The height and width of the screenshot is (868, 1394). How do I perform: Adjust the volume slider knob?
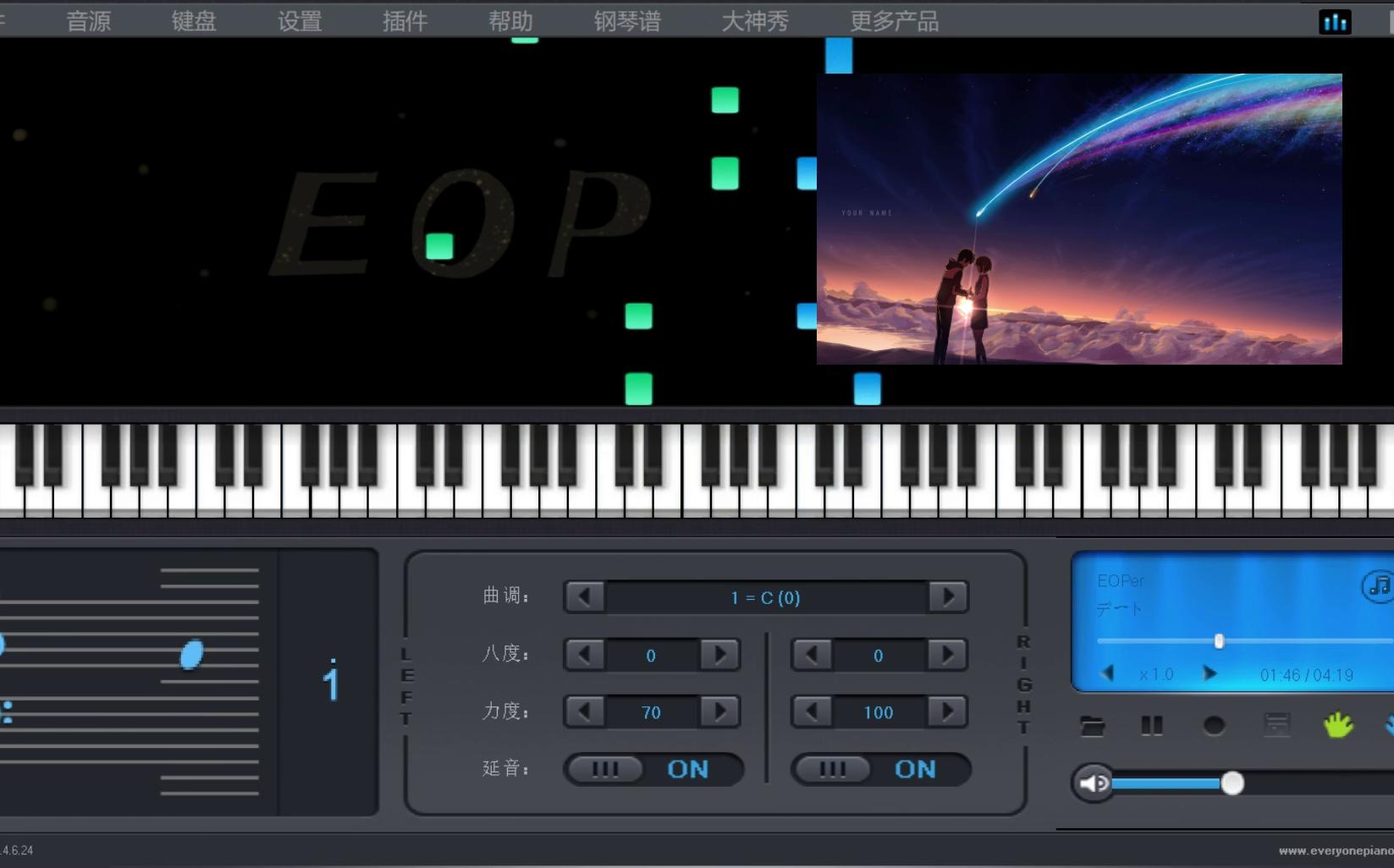pos(1232,783)
